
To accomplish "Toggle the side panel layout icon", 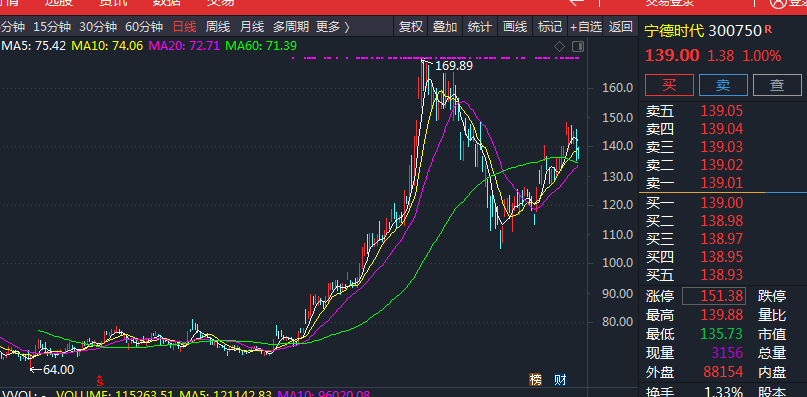I will click(x=578, y=47).
